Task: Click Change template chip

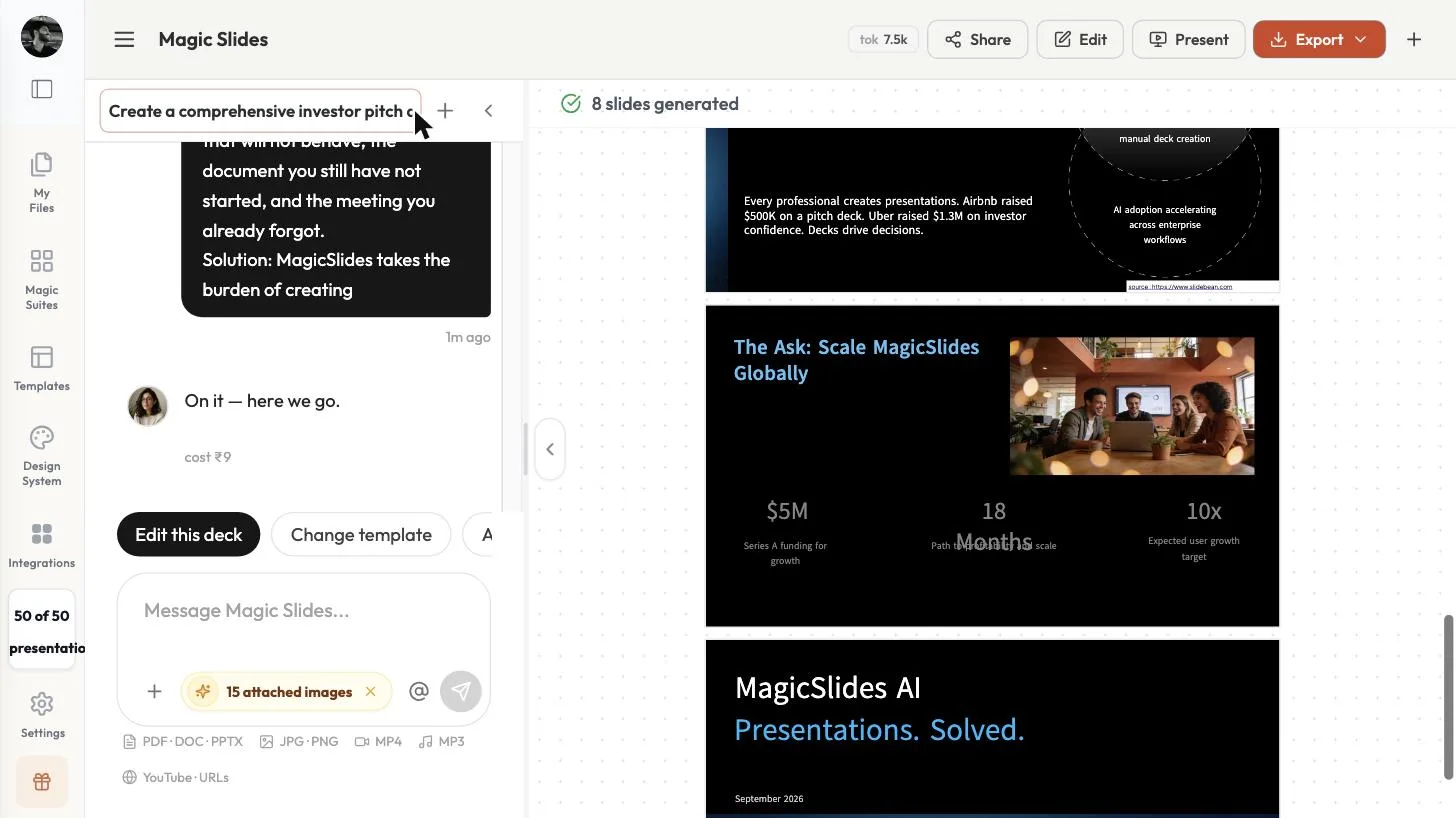Action: coord(361,534)
